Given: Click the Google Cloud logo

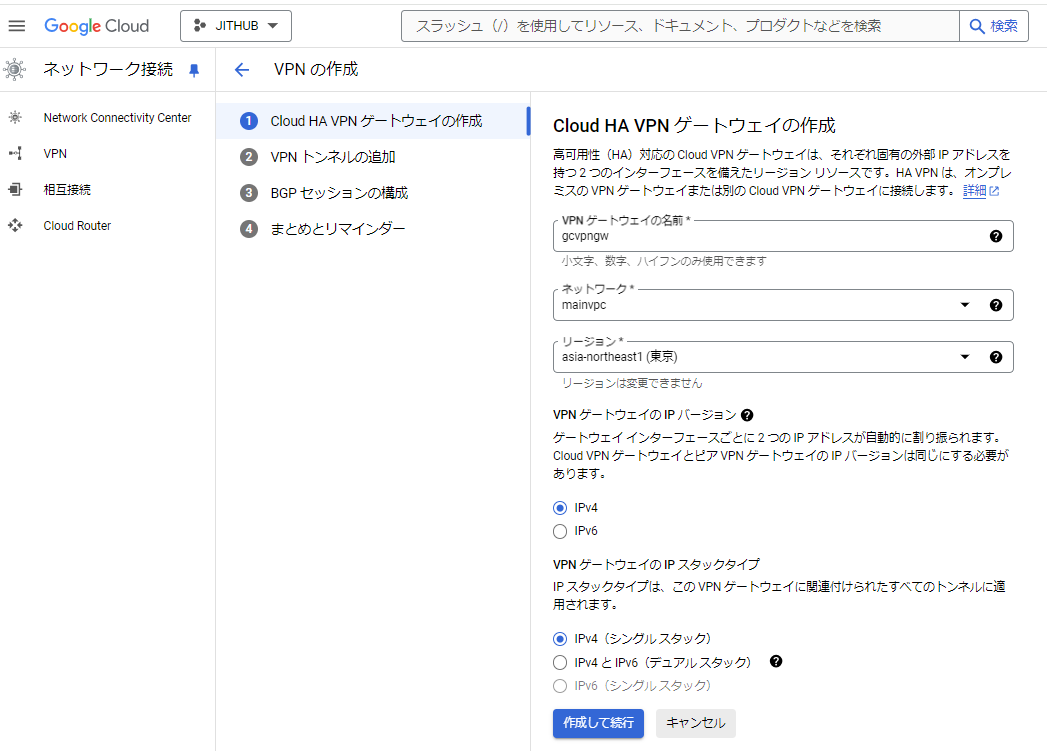Looking at the screenshot, I should pos(97,26).
